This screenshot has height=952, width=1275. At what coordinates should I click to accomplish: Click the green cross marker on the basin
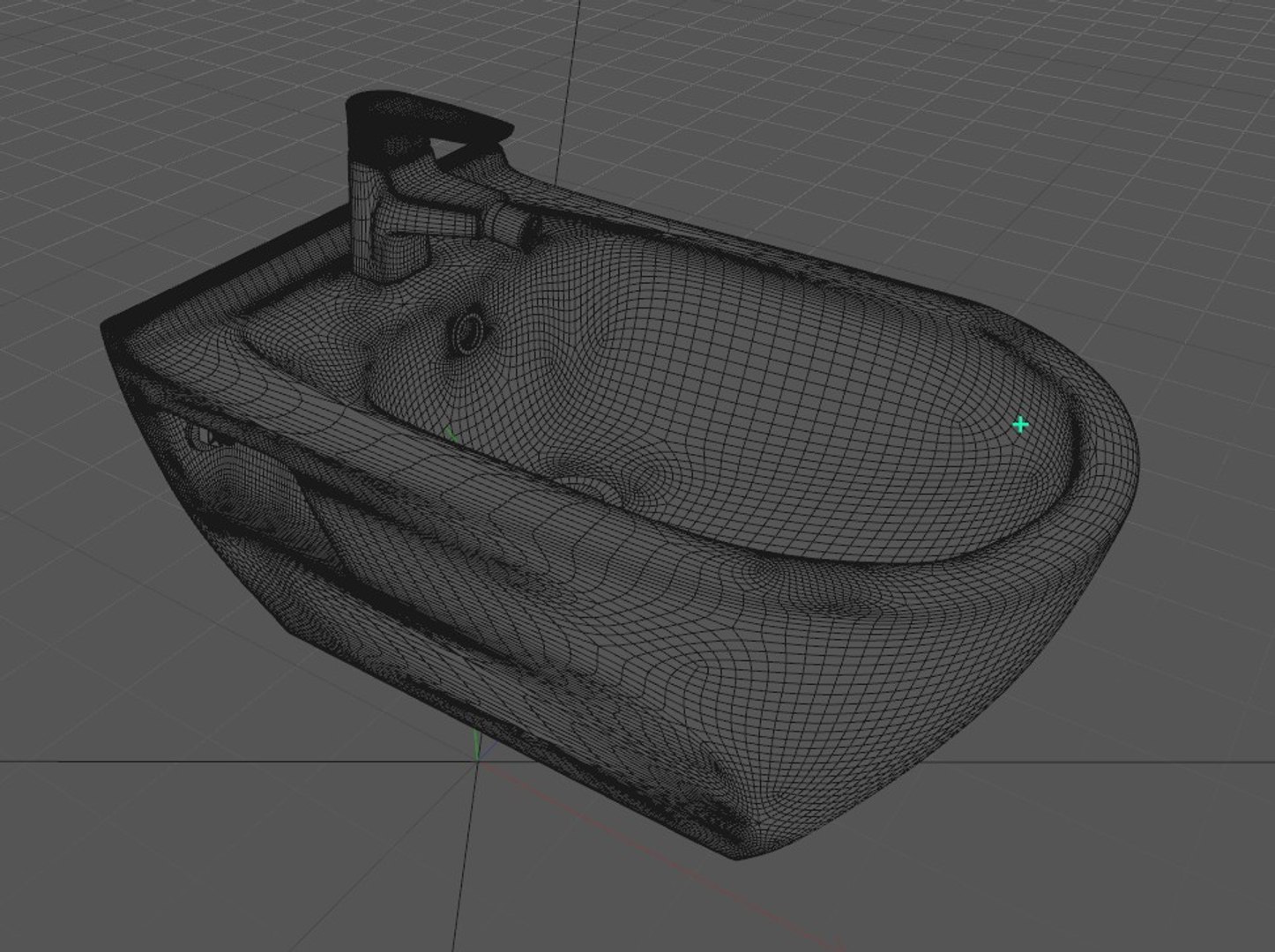[1020, 425]
